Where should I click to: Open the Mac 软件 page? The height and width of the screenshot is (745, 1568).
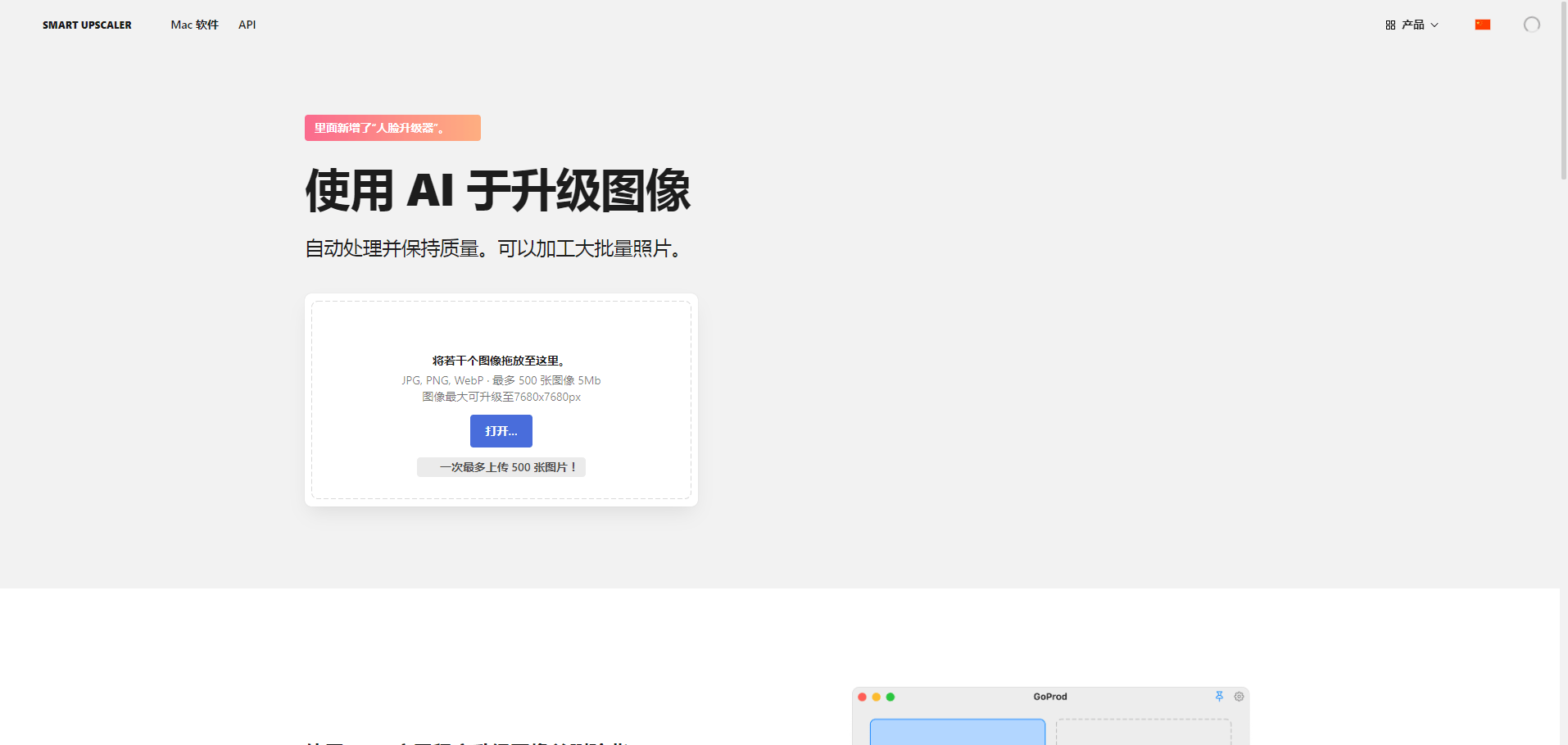[194, 25]
